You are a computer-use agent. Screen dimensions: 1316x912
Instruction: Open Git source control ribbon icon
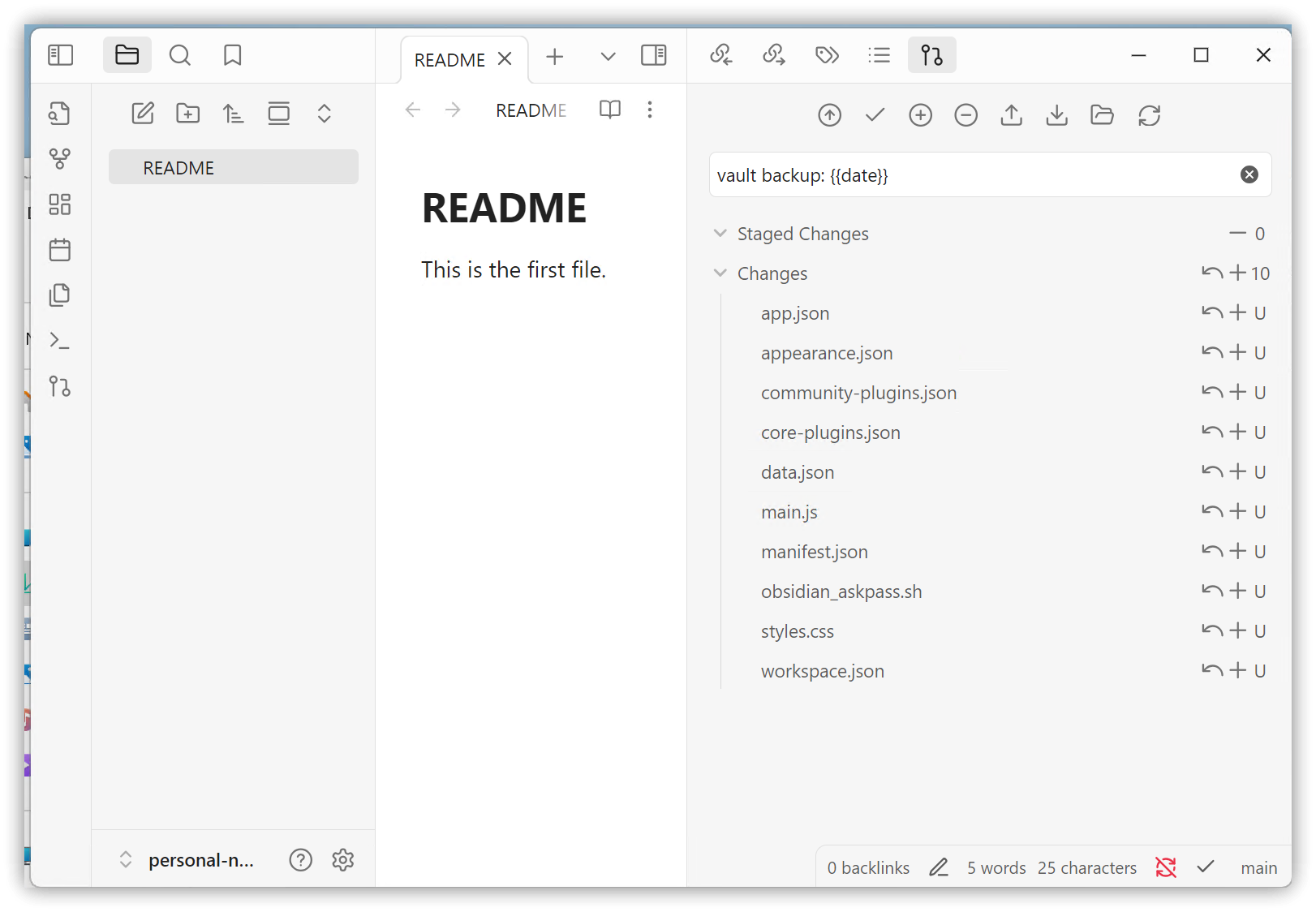[x=60, y=386]
